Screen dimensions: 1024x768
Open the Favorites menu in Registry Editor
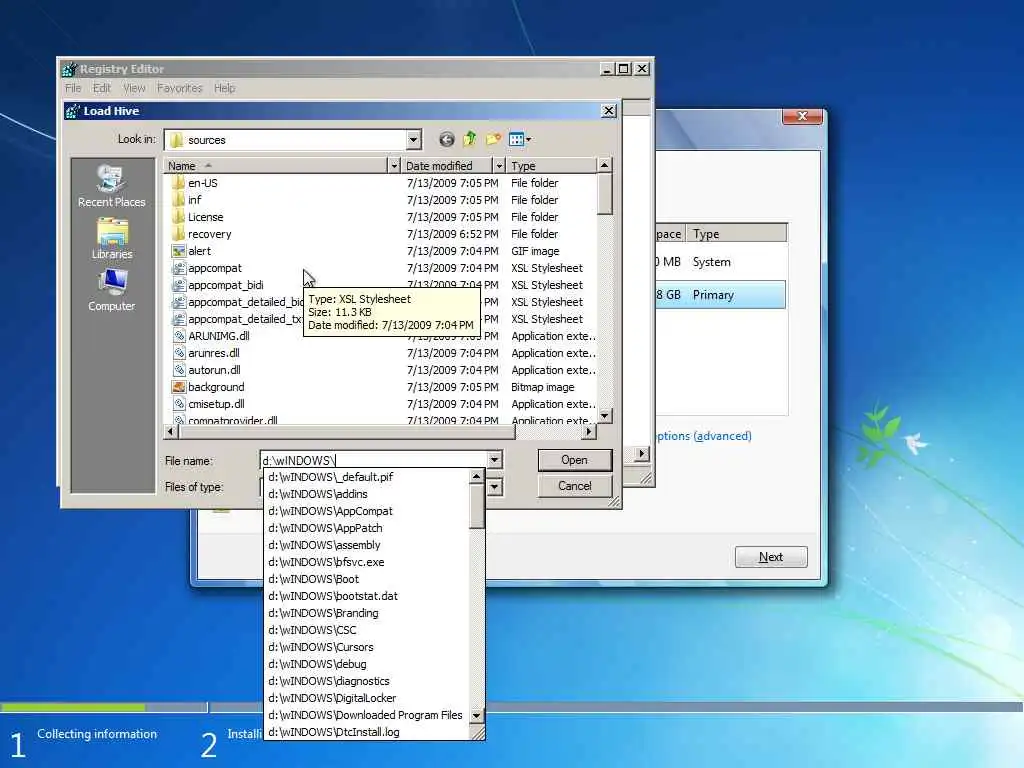tap(180, 88)
